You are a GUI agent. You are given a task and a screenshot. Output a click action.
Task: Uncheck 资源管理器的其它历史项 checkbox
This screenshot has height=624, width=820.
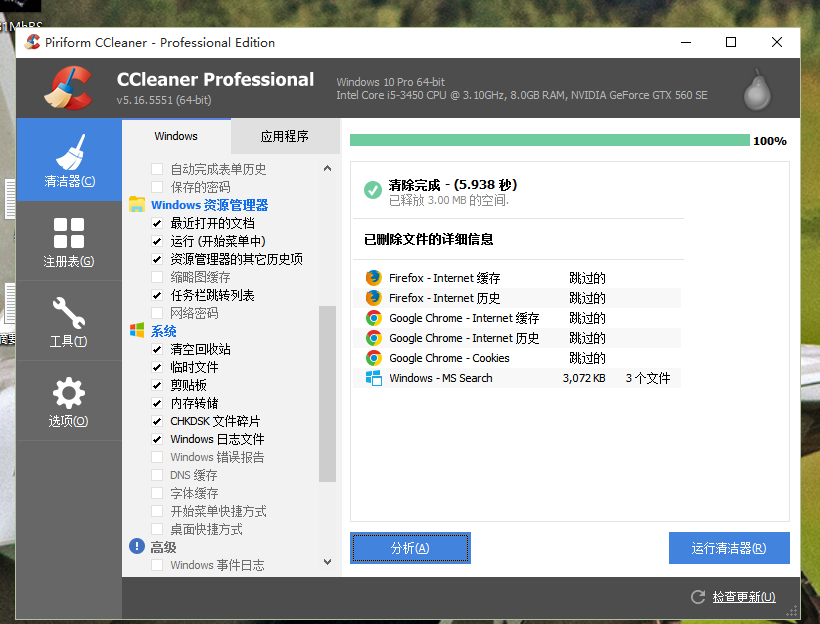(x=157, y=259)
